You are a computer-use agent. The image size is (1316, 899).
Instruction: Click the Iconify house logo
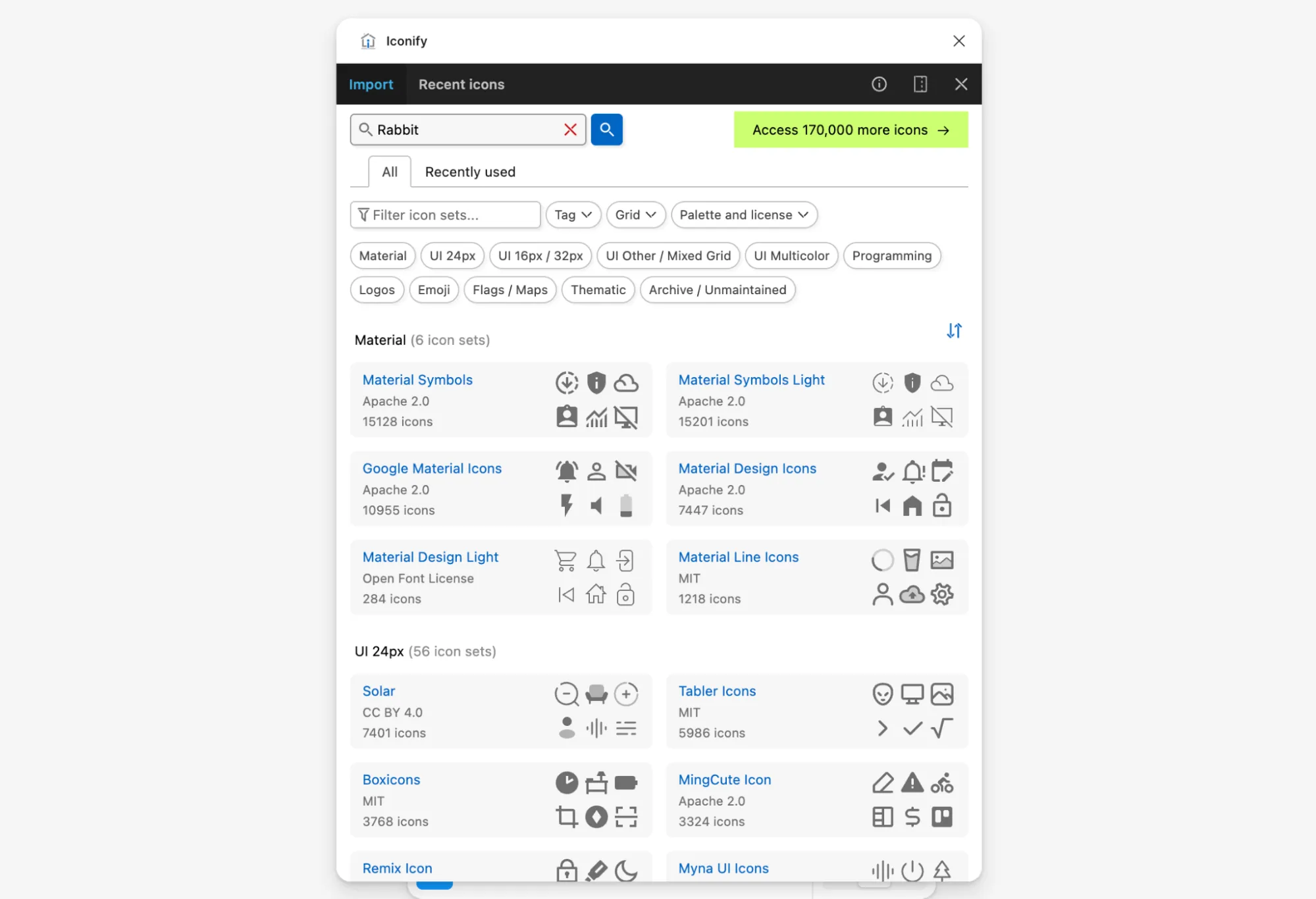368,41
